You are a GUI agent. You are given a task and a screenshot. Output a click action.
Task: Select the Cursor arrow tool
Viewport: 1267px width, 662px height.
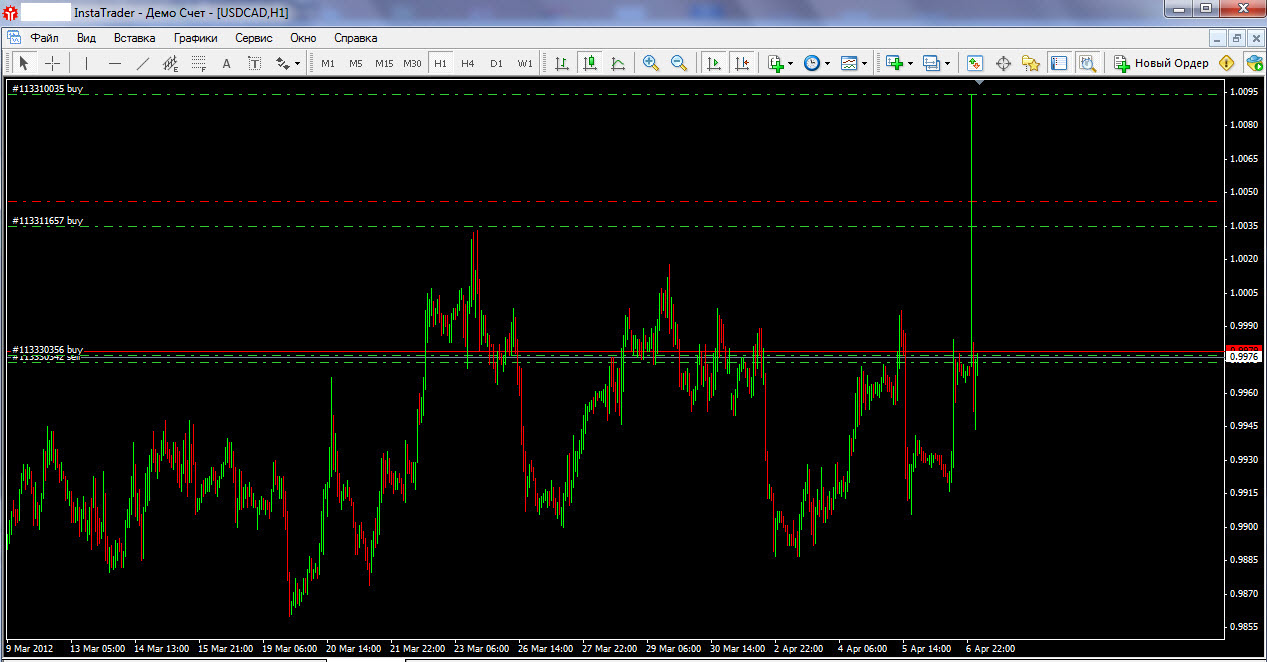(x=25, y=63)
